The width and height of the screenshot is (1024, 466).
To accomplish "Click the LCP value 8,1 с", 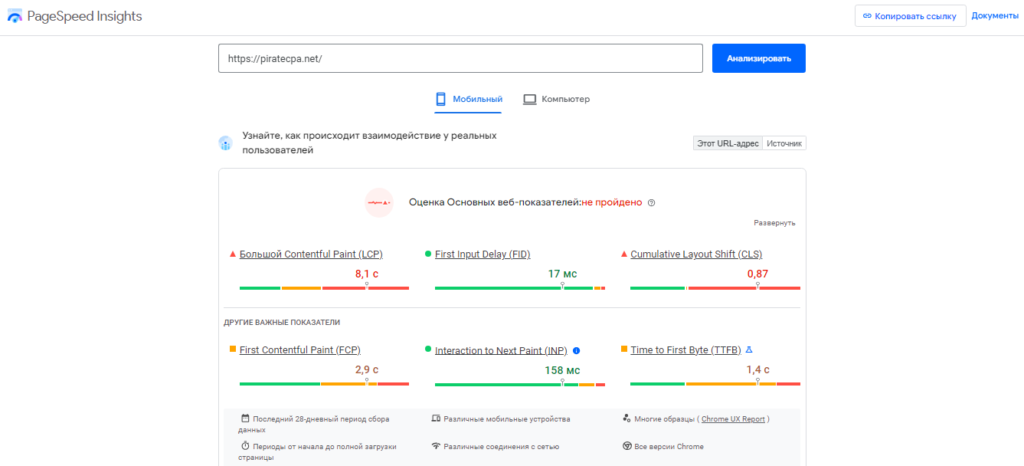I will 366,273.
